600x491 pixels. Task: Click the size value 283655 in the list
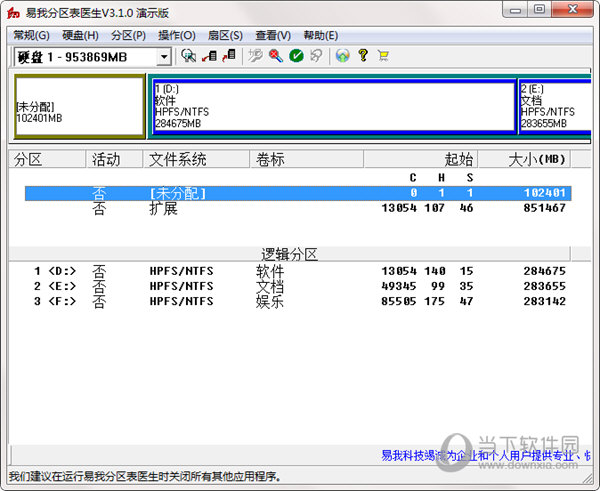[x=545, y=286]
